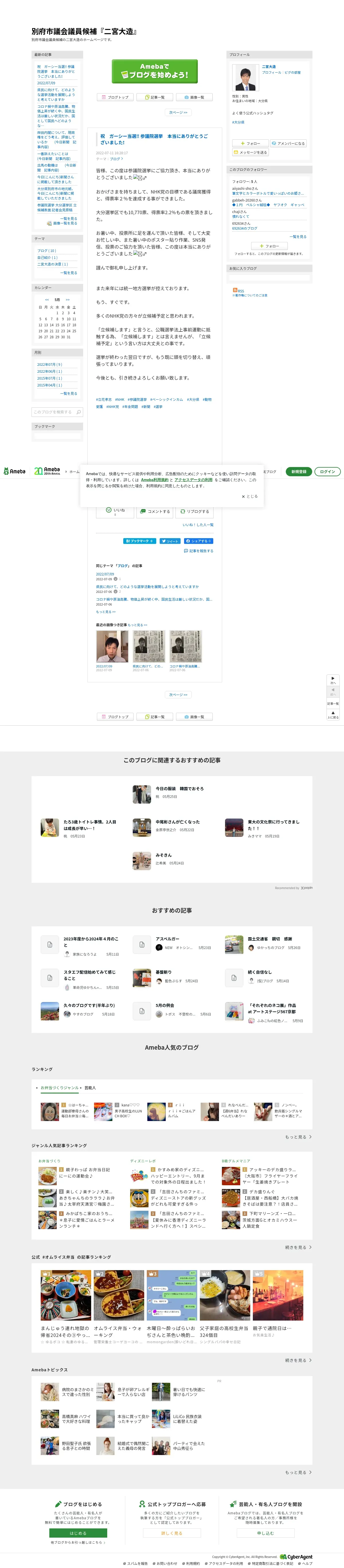
Task: Click document icon beside 5月の例会 article
Action: (x=142, y=1011)
